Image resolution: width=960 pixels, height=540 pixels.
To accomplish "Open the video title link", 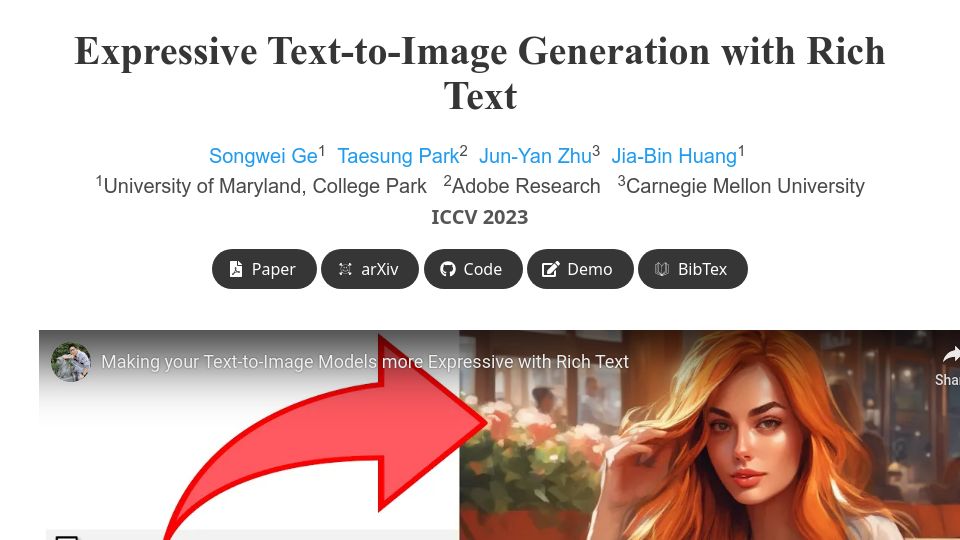I will click(x=365, y=362).
